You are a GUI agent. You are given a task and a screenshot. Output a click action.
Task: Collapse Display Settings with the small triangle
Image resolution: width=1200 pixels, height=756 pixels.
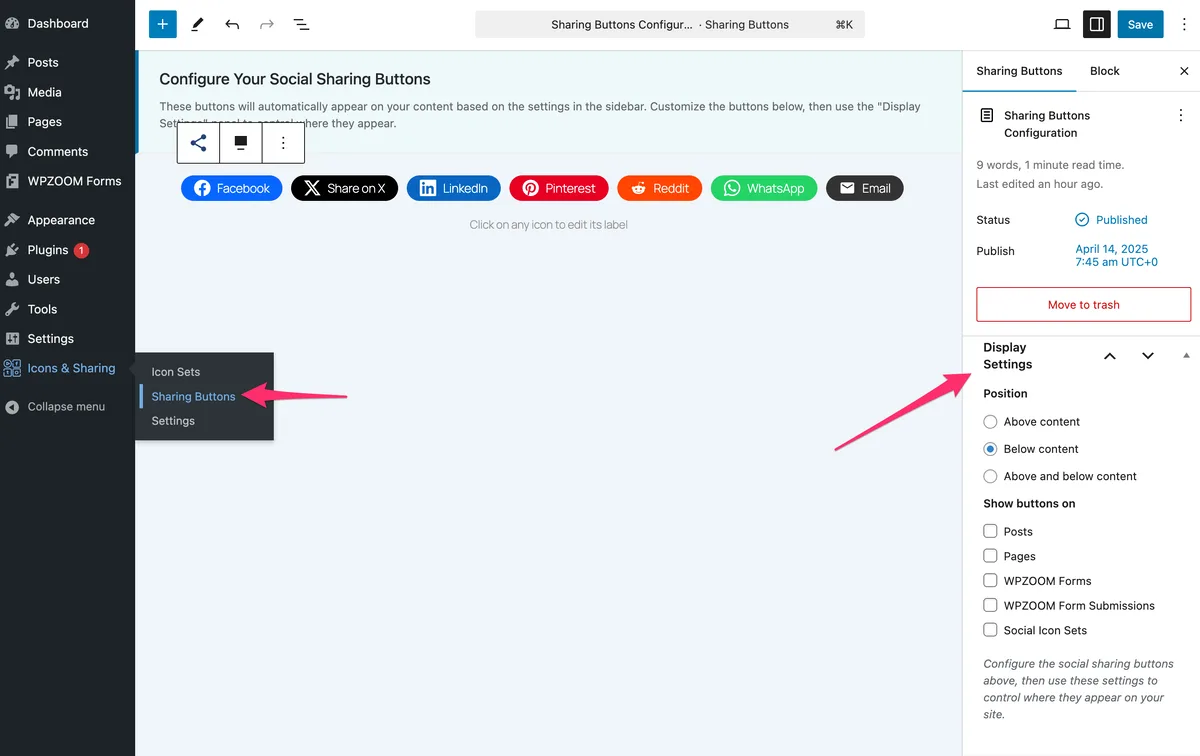tap(1186, 356)
